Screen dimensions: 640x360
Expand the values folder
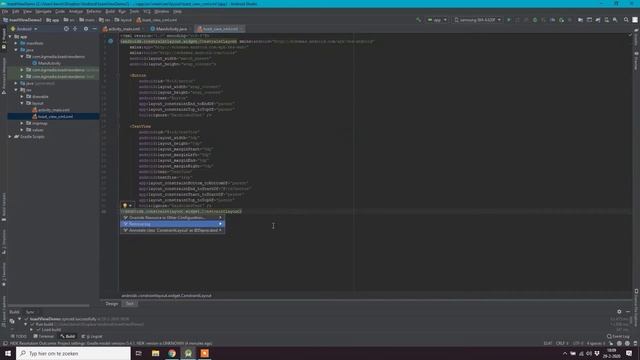pyautogui.click(x=22, y=130)
